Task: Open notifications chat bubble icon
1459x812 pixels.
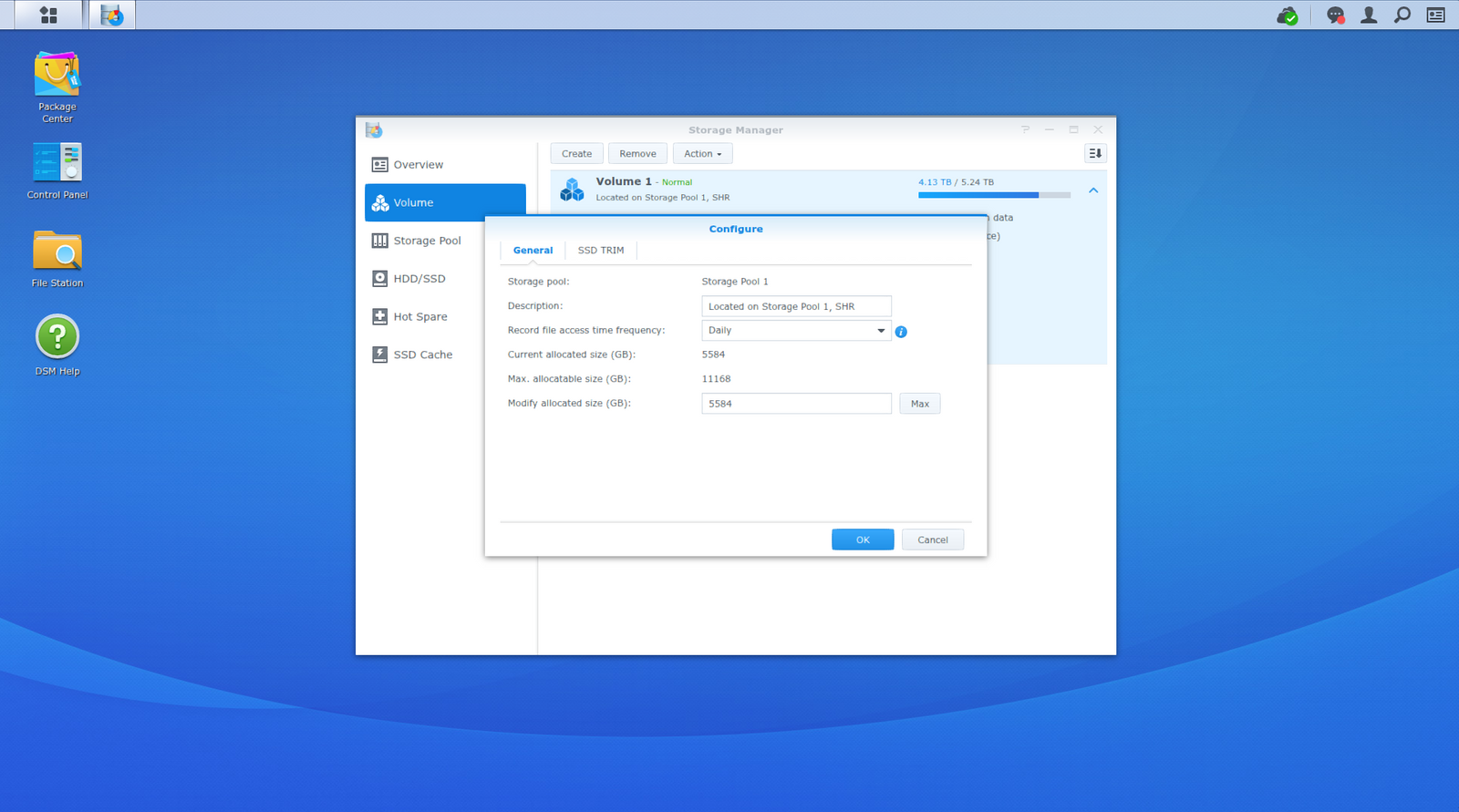Action: pos(1335,15)
